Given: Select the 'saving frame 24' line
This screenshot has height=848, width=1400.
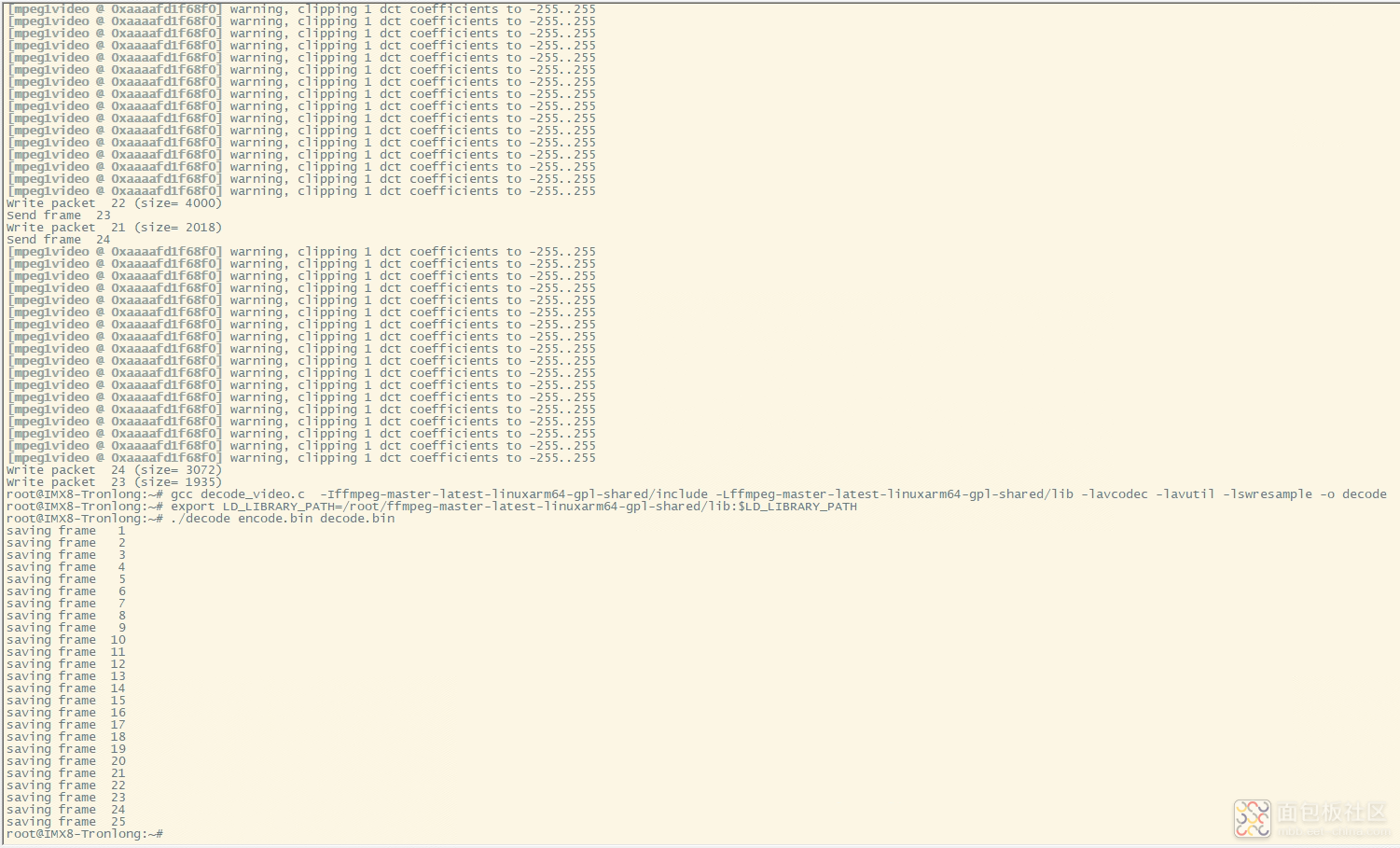Looking at the screenshot, I should (66, 810).
